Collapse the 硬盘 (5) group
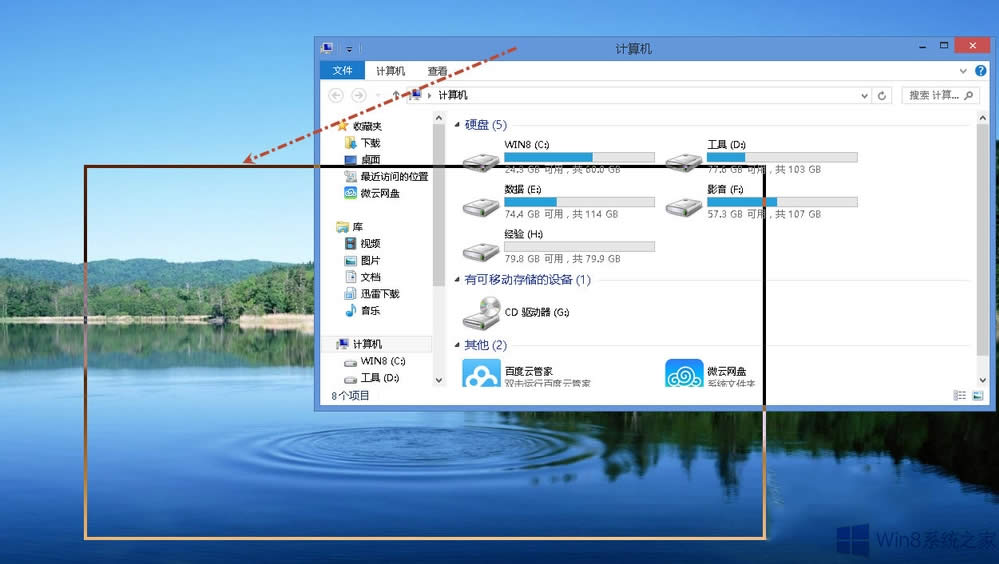999x564 pixels. [458, 125]
